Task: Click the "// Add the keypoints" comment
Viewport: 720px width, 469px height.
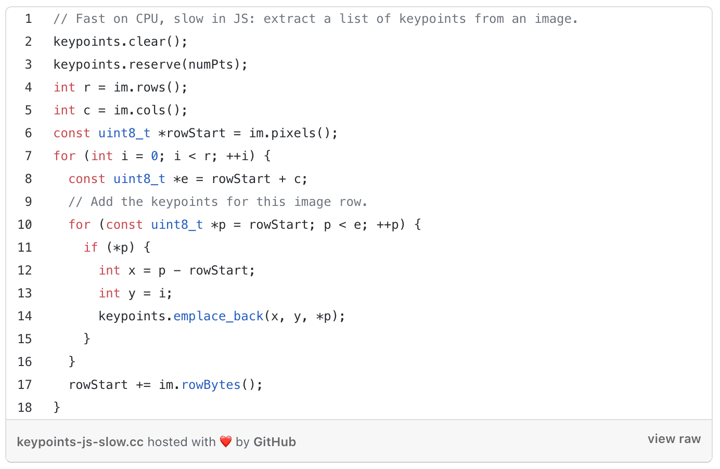Action: tap(218, 201)
